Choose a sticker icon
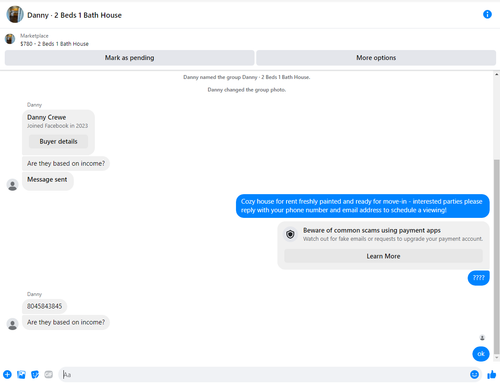 35,374
